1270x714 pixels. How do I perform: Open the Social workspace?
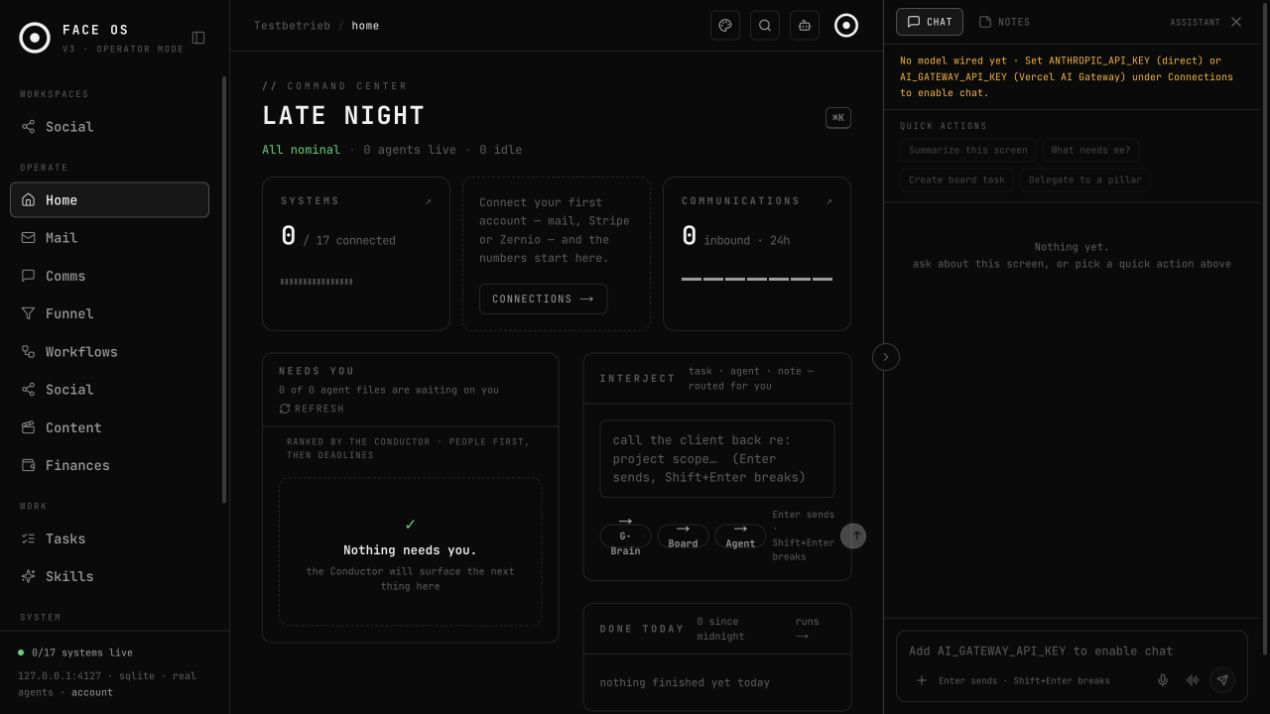110,127
